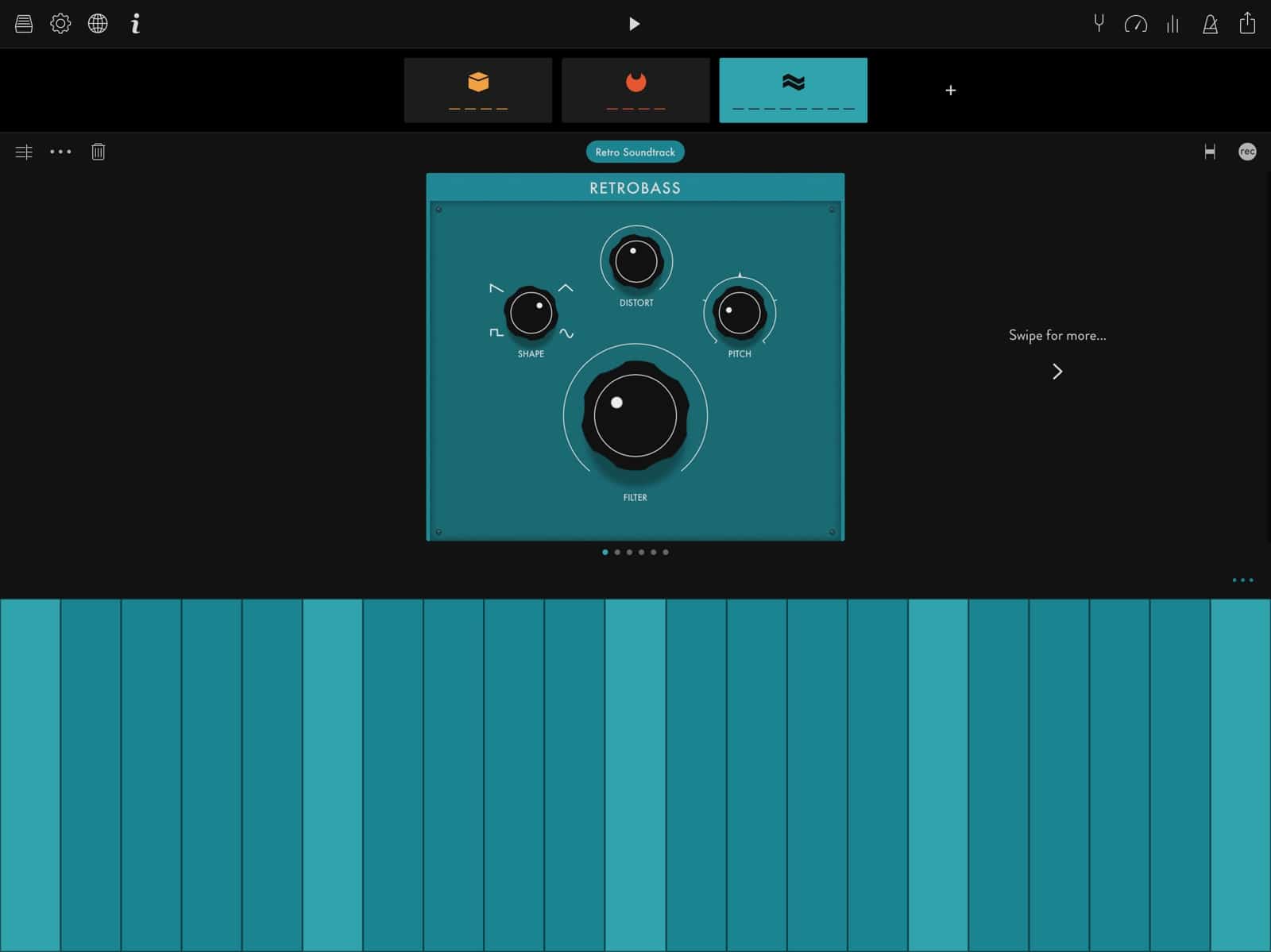Open the Retro Soundtrack preset selector
The height and width of the screenshot is (952, 1271).
(635, 152)
